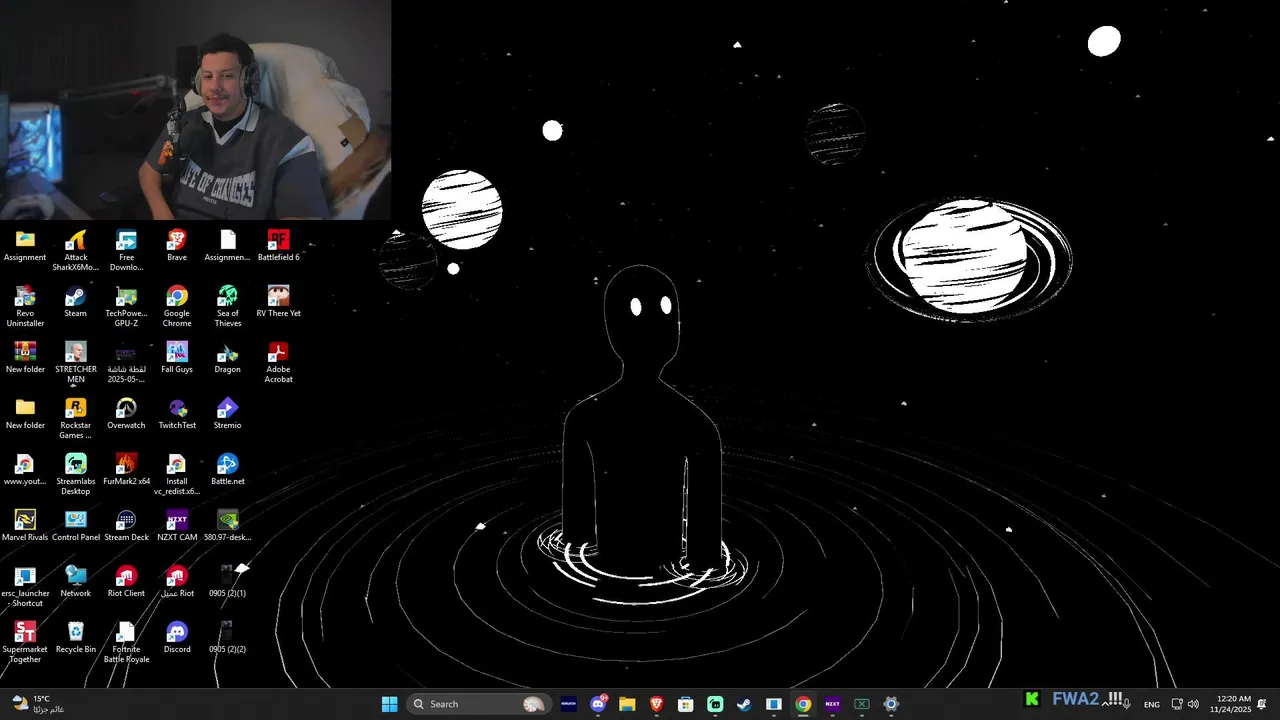Select the Supermarket Together shortcut

click(x=25, y=643)
